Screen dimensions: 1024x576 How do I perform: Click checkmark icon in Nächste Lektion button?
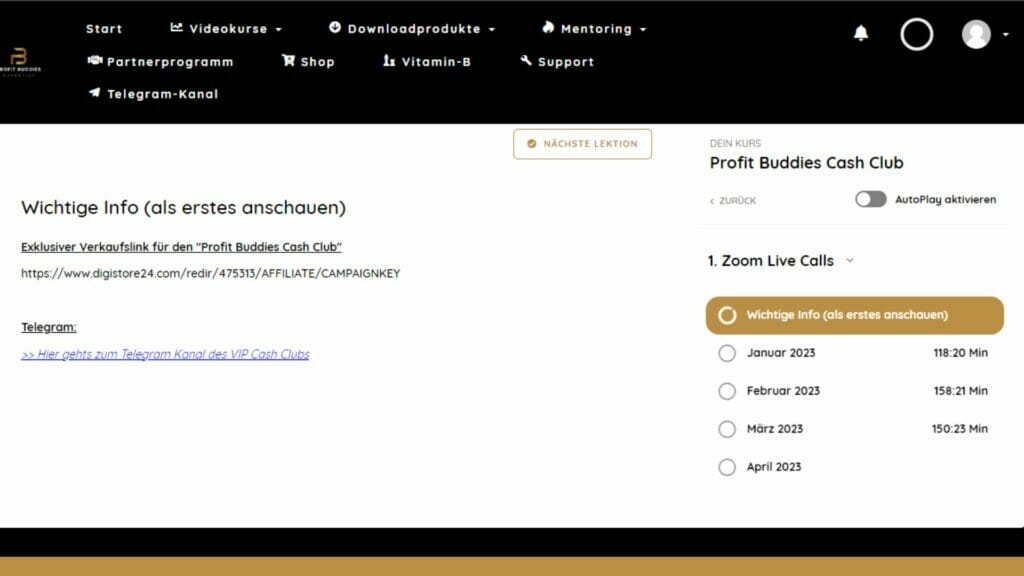[532, 144]
